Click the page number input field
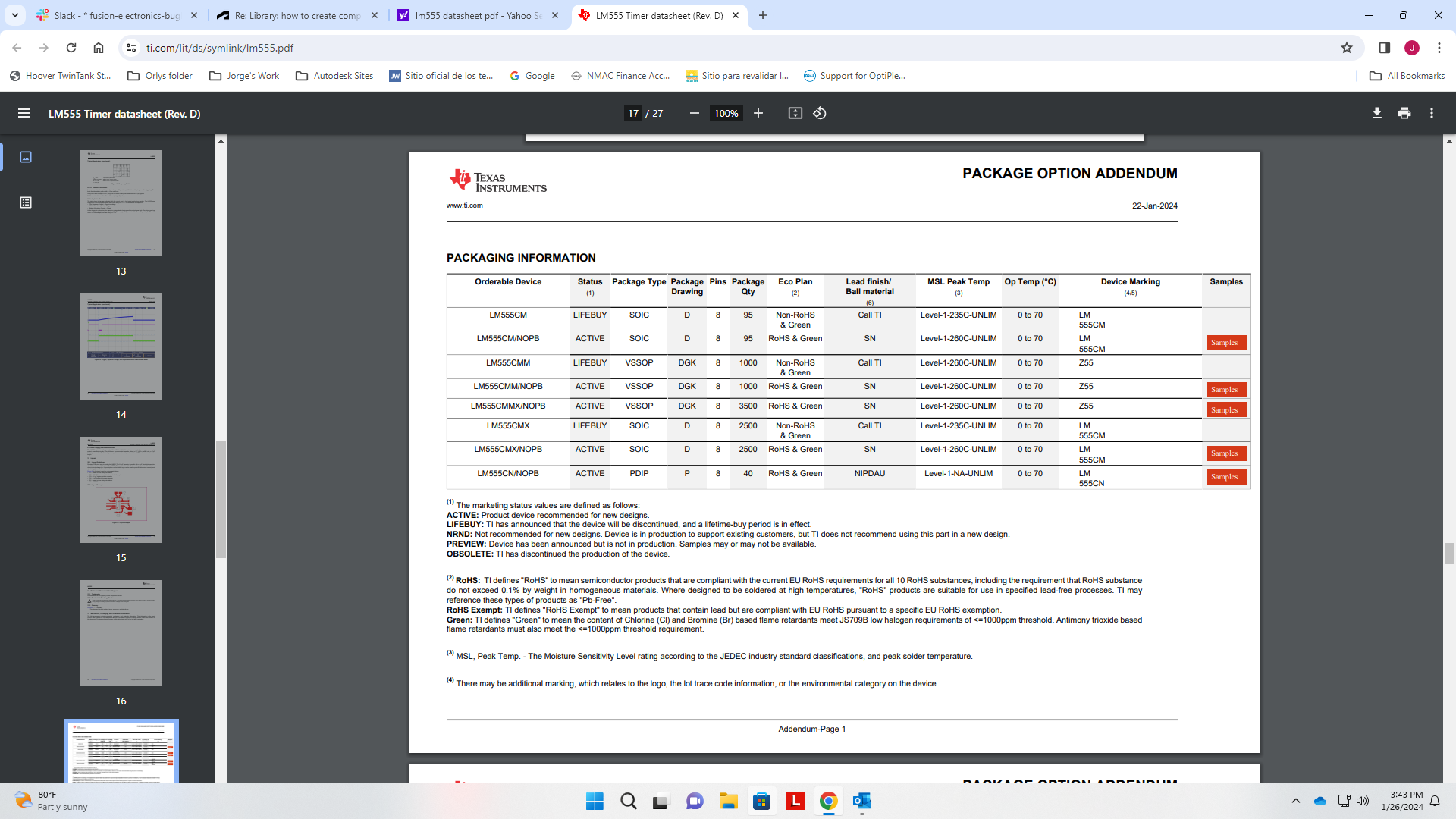The image size is (1456, 819). [632, 114]
